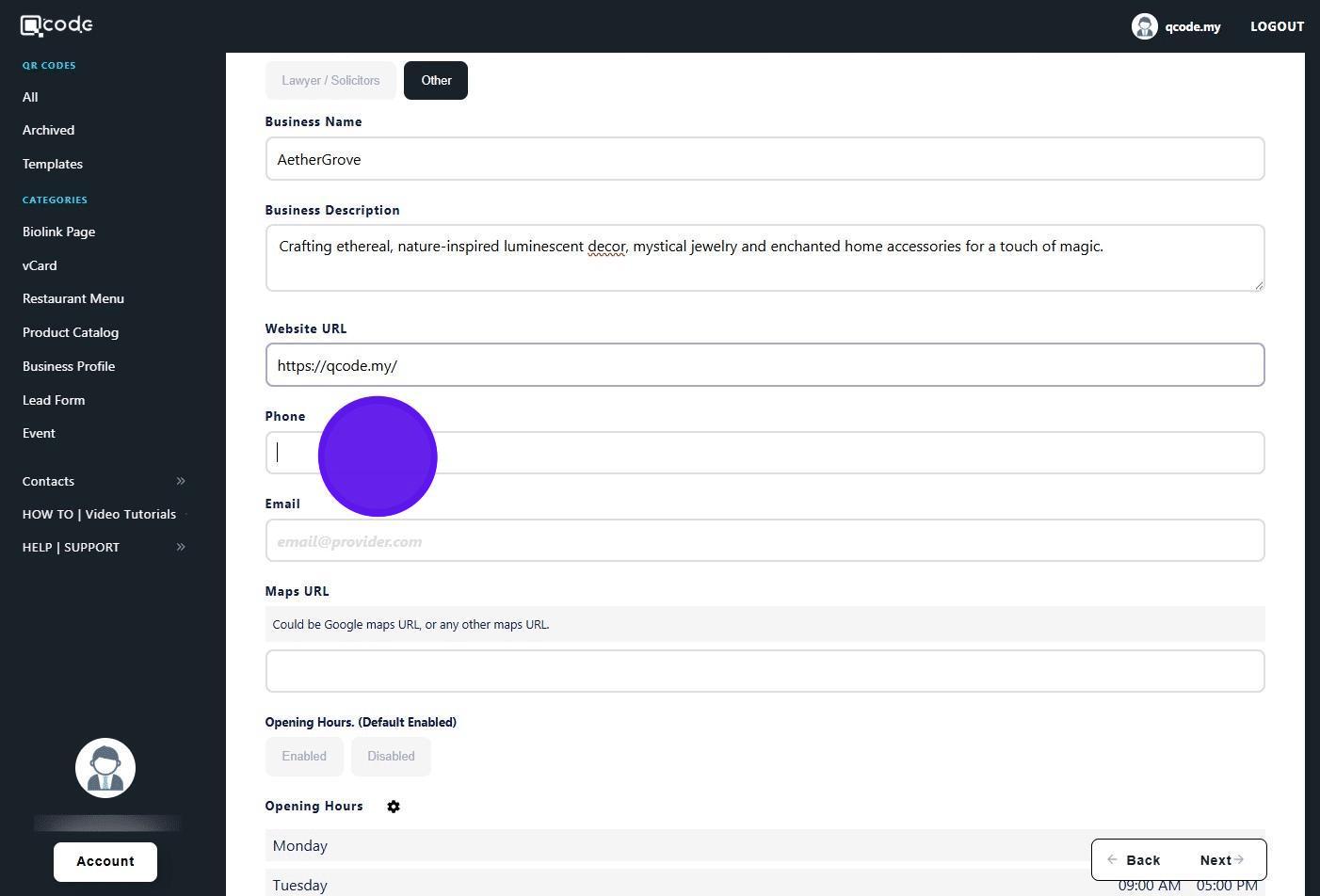Click the Next button

click(1221, 860)
